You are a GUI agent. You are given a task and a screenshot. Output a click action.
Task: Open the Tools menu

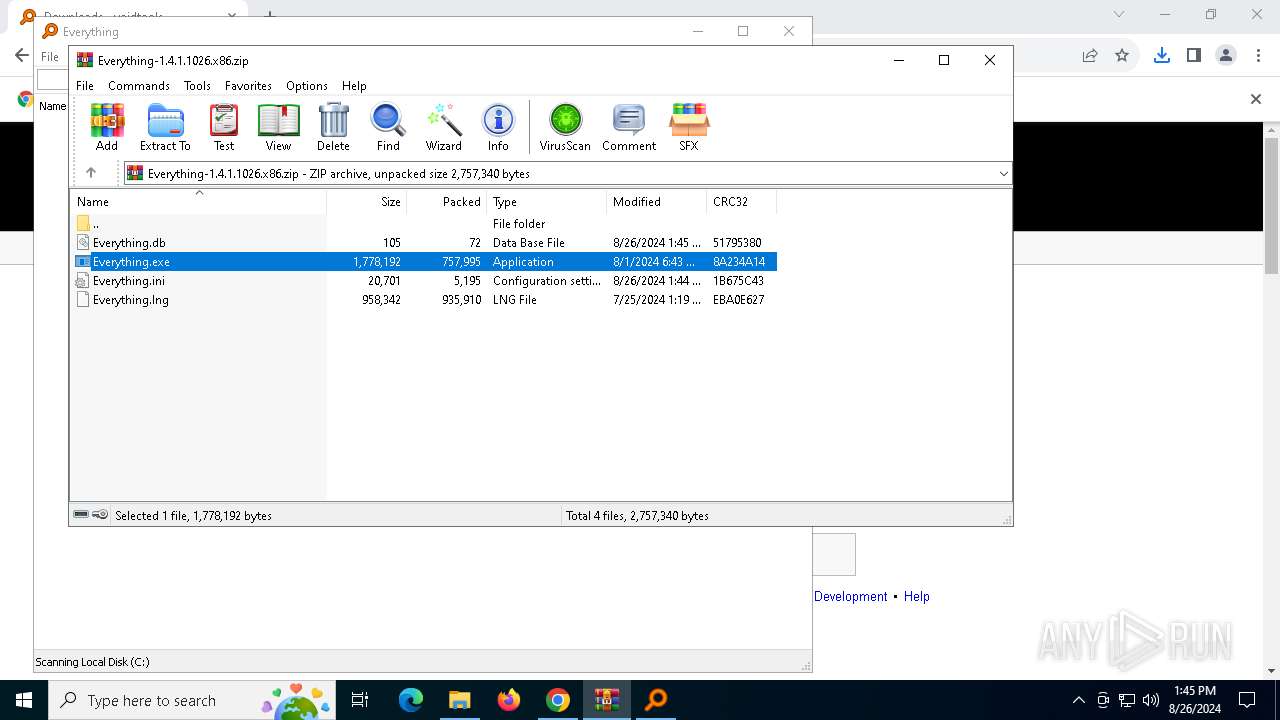[x=197, y=86]
